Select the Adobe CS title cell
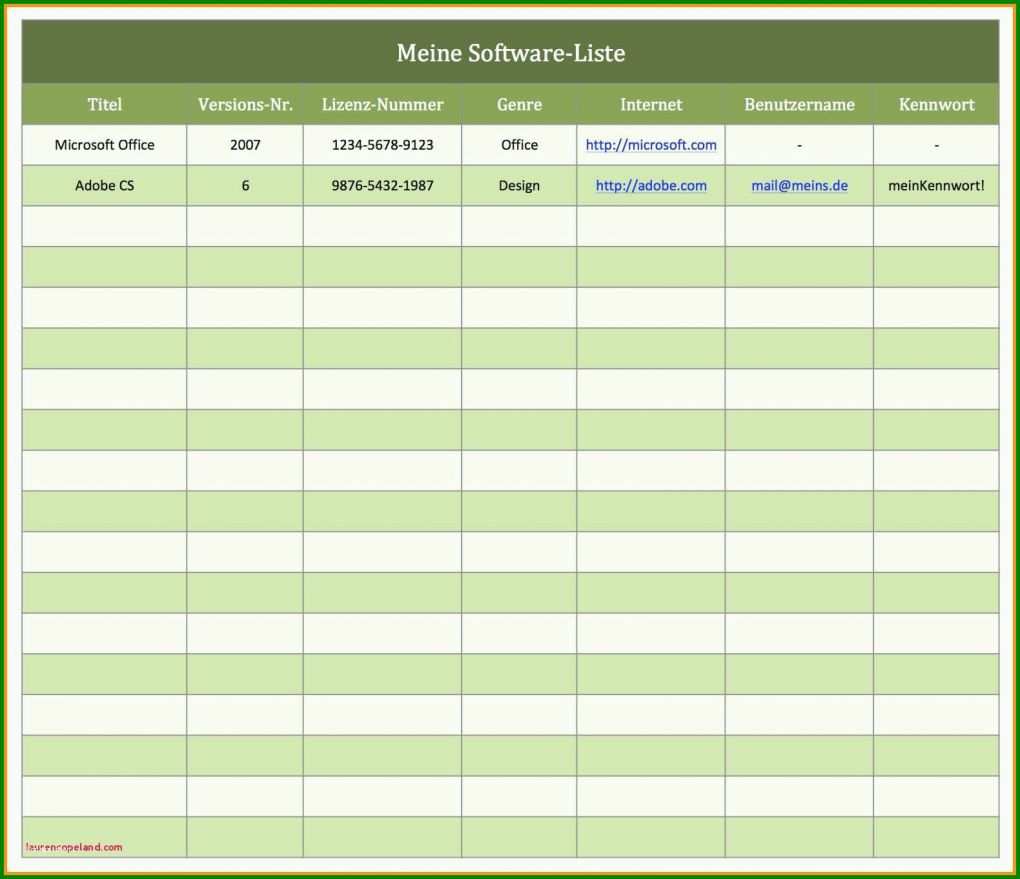 [x=105, y=185]
